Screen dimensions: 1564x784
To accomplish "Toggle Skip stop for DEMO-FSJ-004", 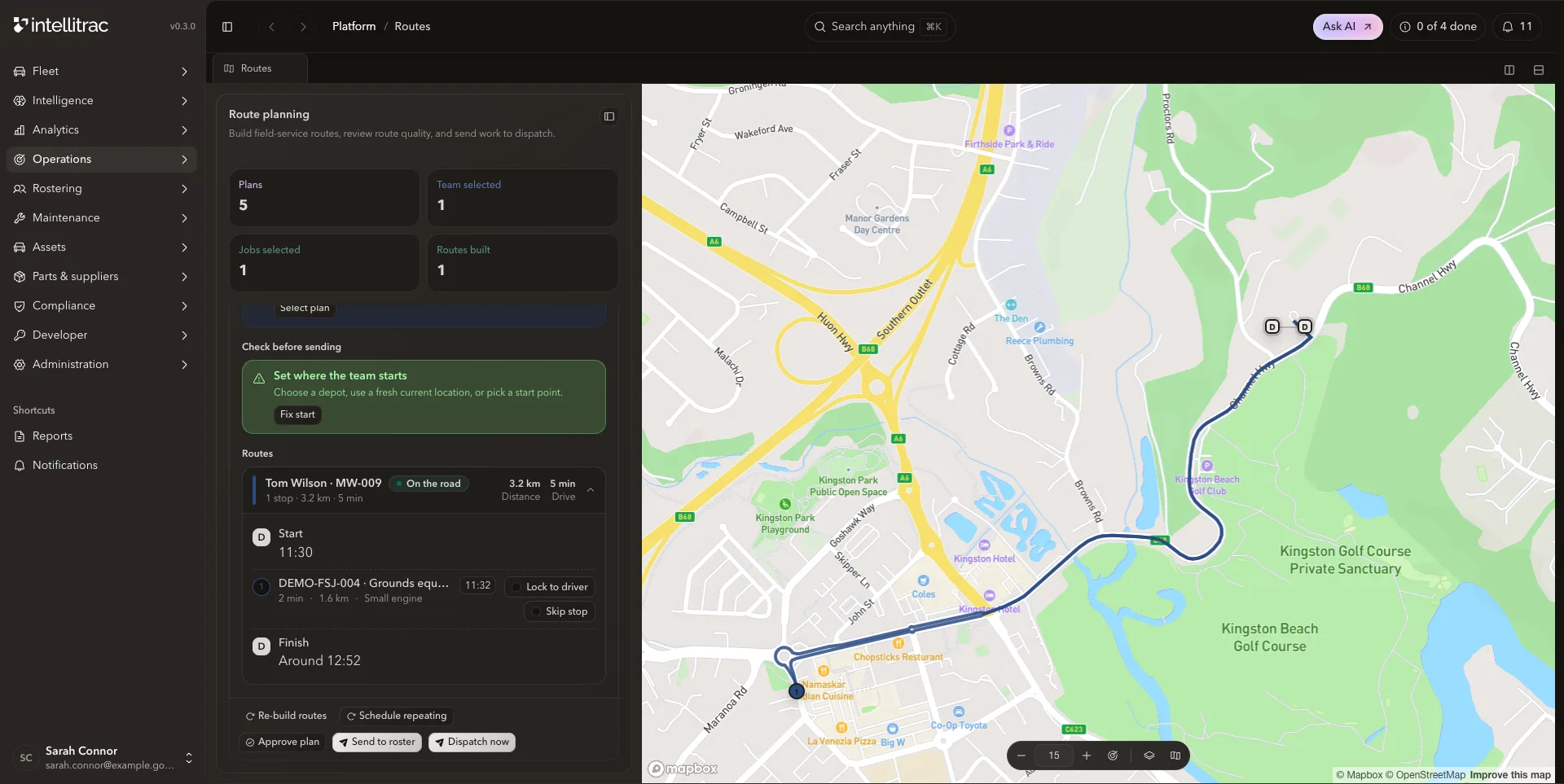I will [560, 611].
